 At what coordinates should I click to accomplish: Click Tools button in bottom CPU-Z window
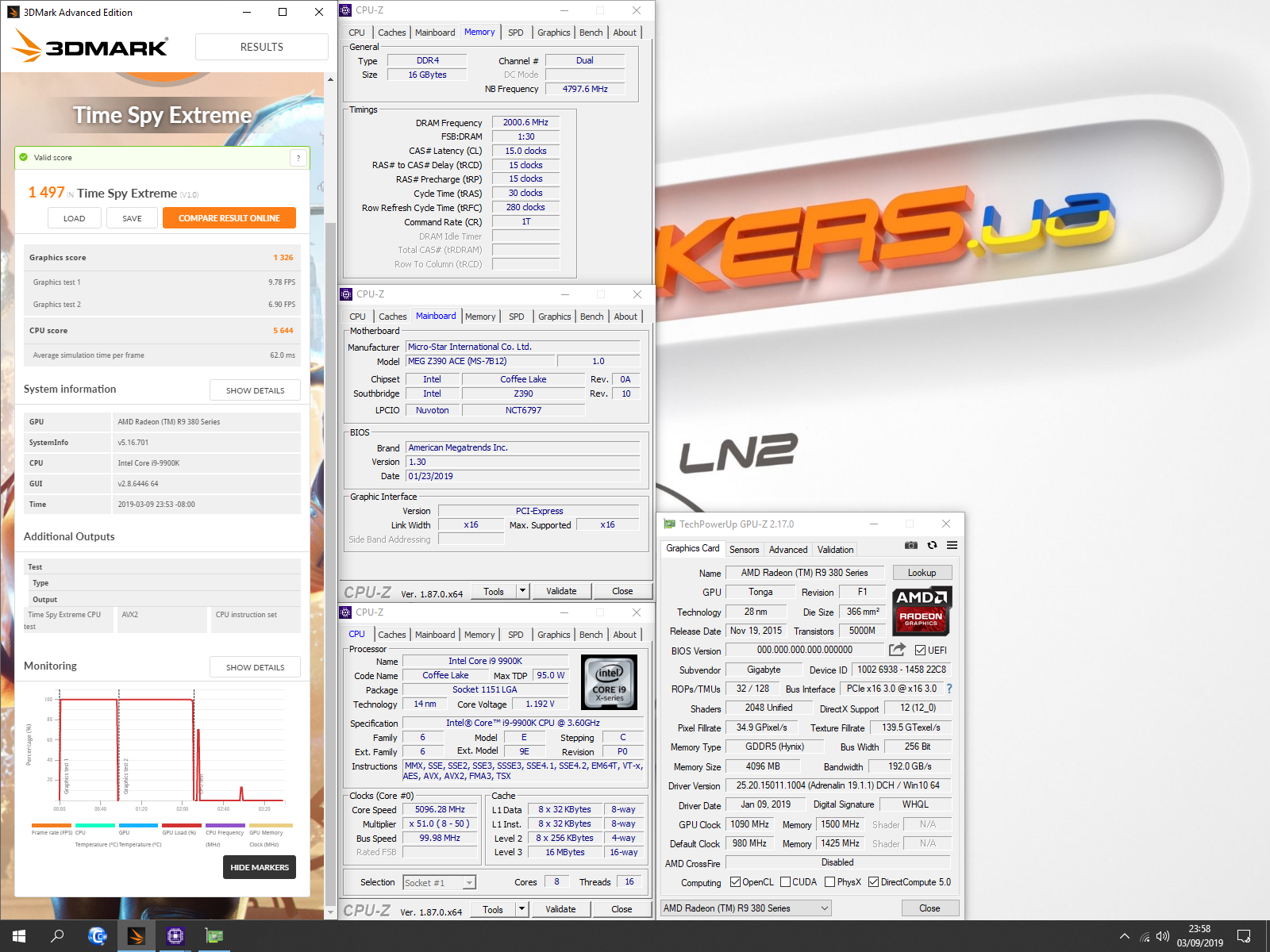493,909
